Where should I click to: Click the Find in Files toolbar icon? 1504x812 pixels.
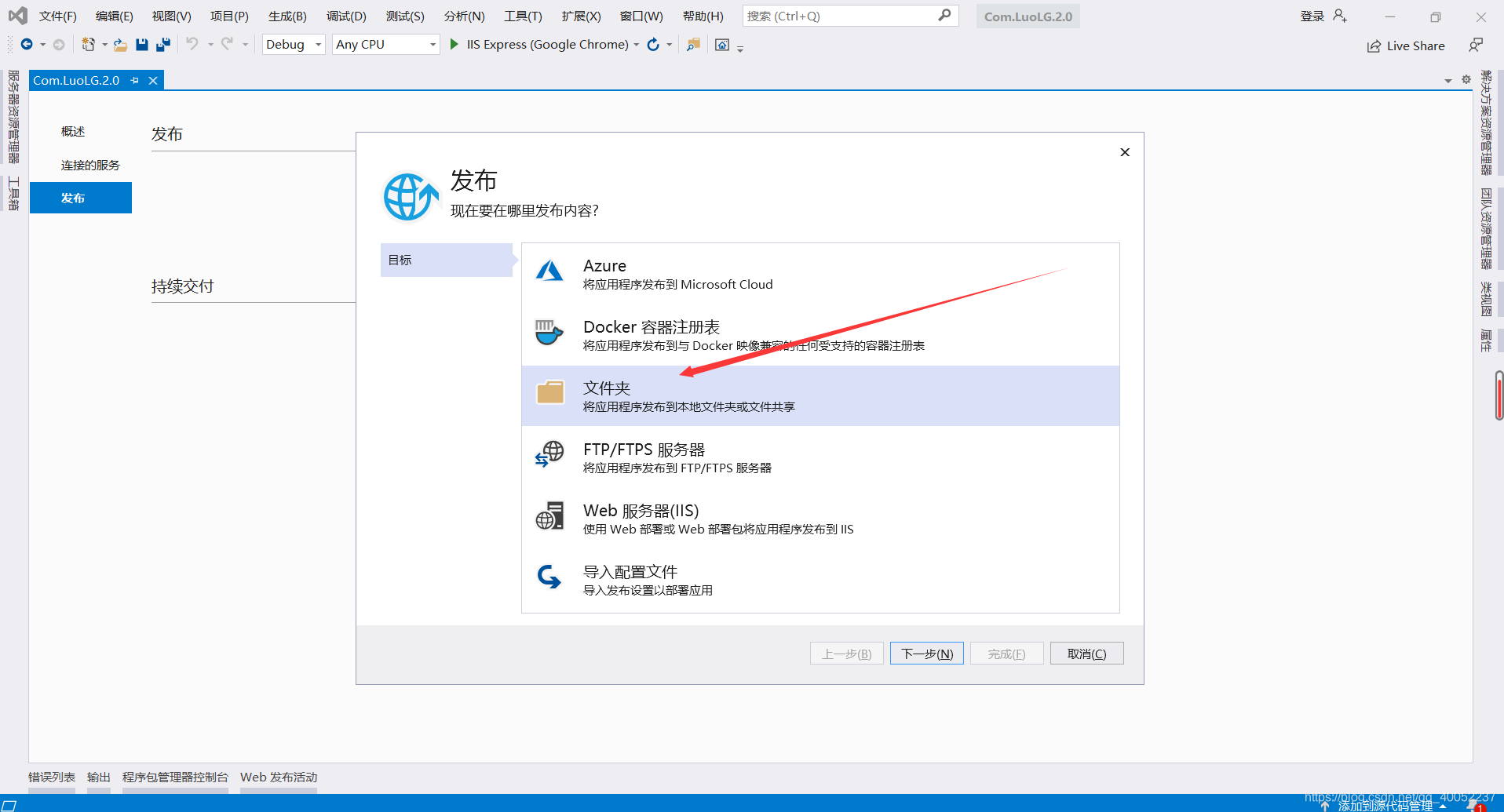point(693,45)
